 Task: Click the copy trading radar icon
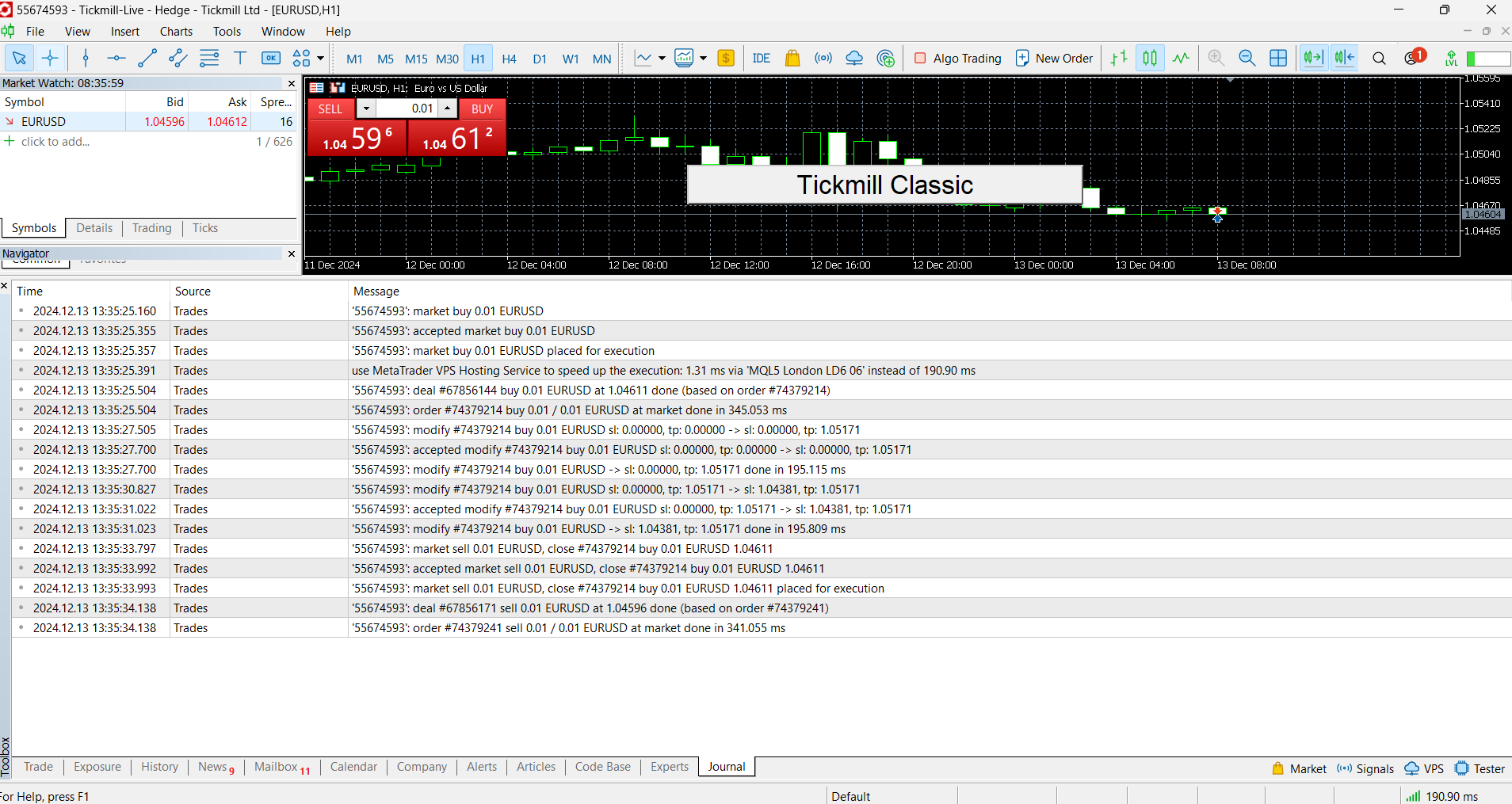click(886, 58)
